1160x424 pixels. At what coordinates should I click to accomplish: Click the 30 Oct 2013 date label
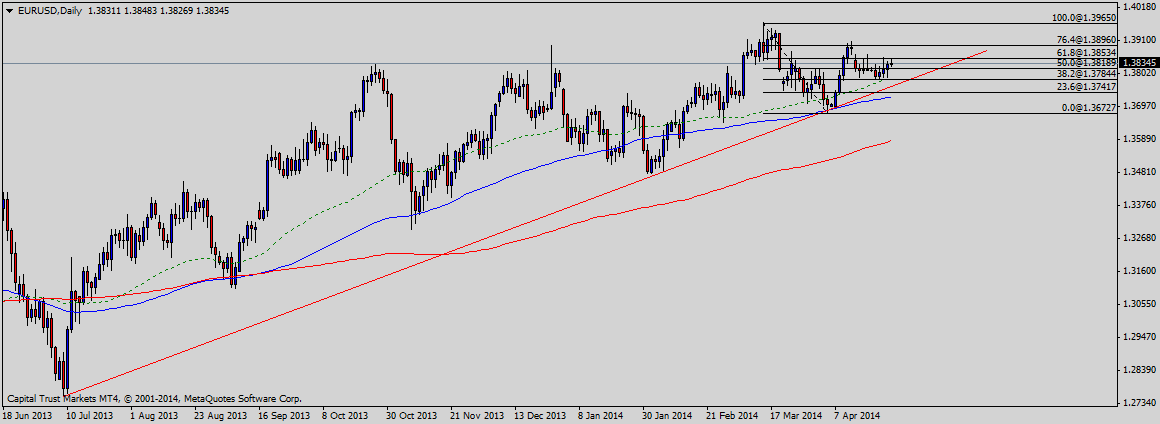412,414
